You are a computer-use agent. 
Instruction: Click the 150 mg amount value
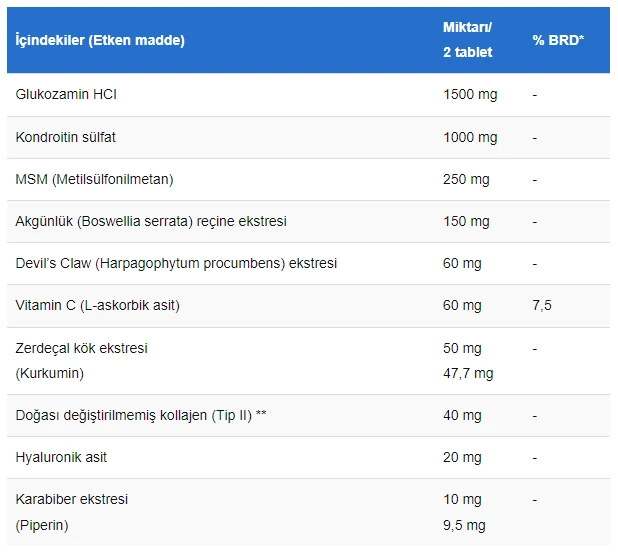(x=466, y=221)
